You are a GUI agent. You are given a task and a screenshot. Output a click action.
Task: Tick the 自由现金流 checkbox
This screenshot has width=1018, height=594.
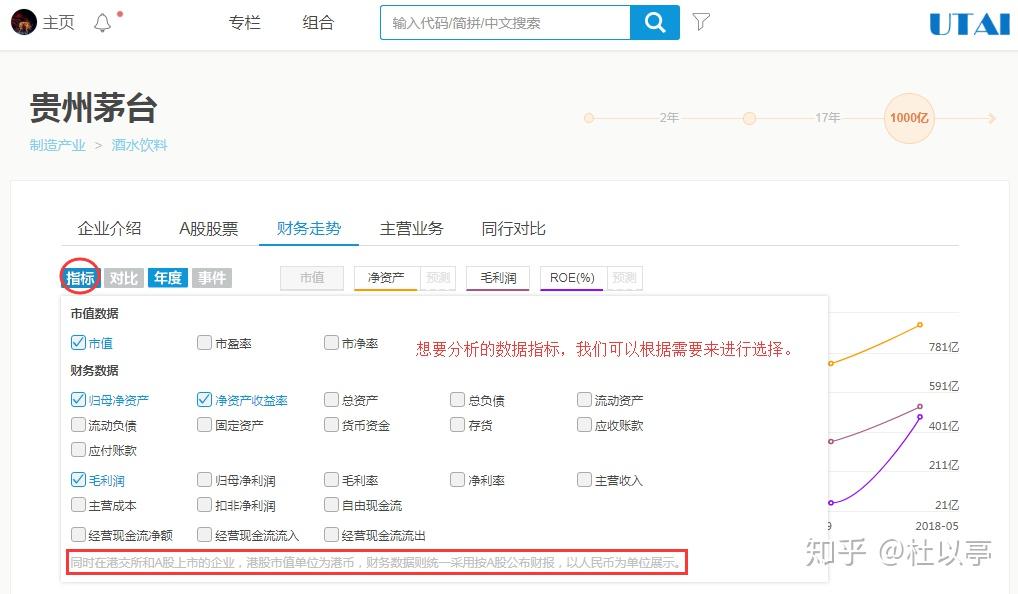[331, 504]
